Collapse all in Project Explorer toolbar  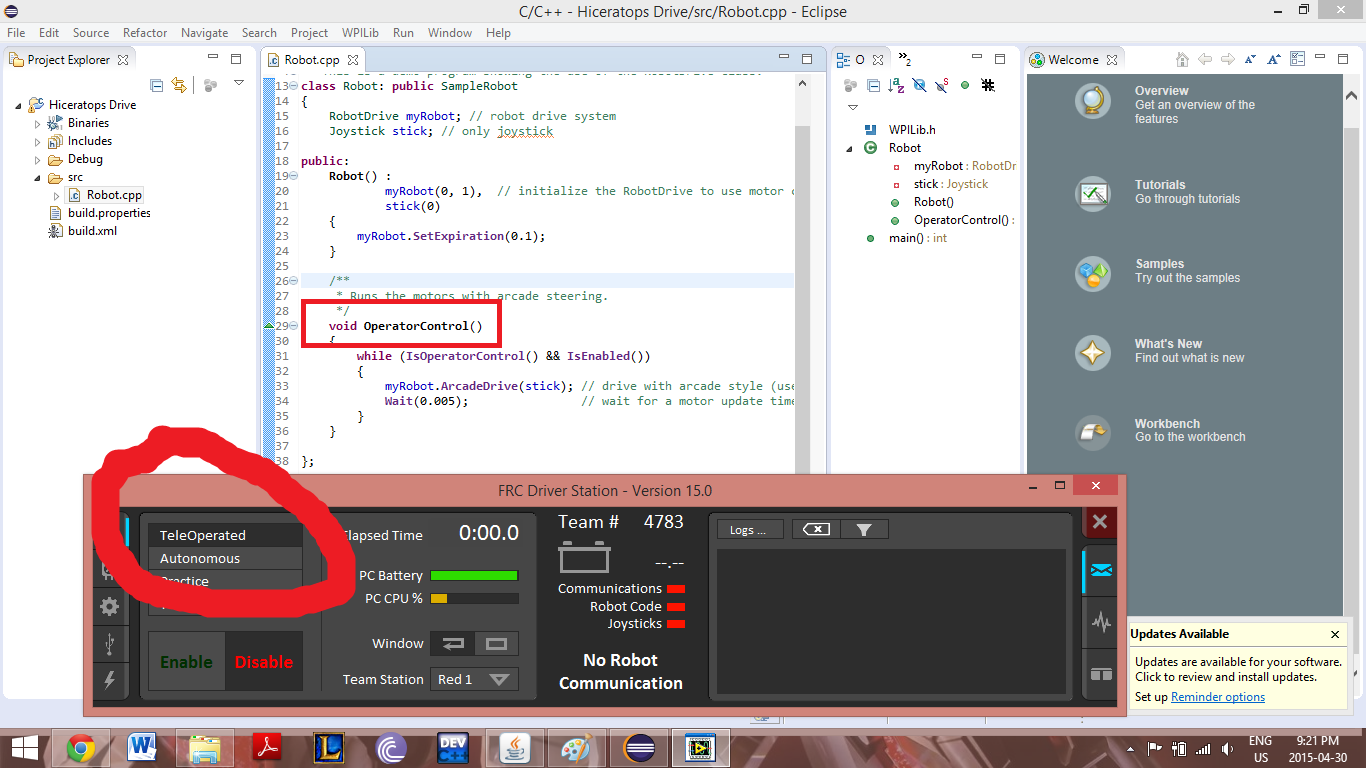(157, 85)
